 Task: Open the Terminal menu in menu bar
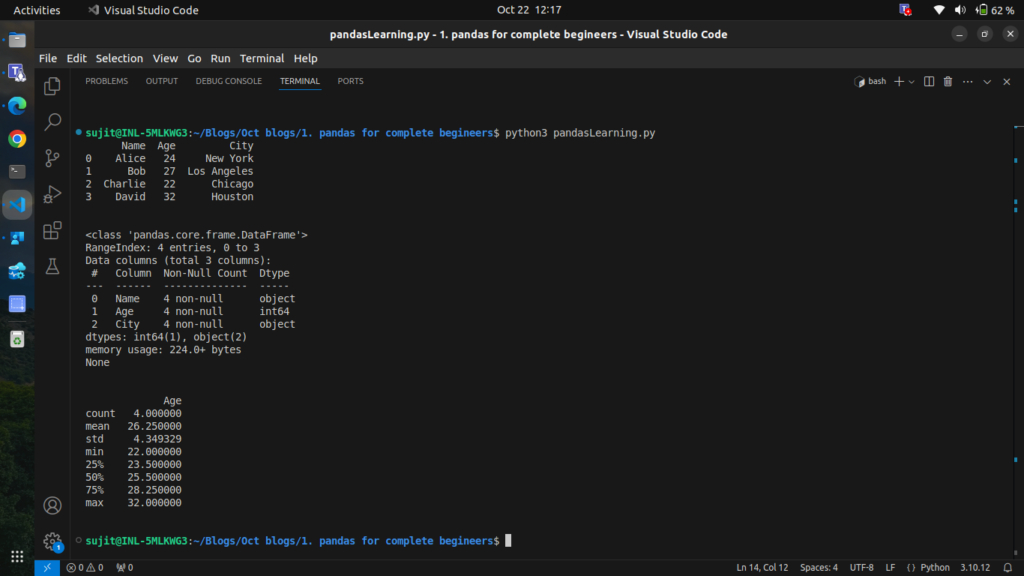click(x=261, y=58)
